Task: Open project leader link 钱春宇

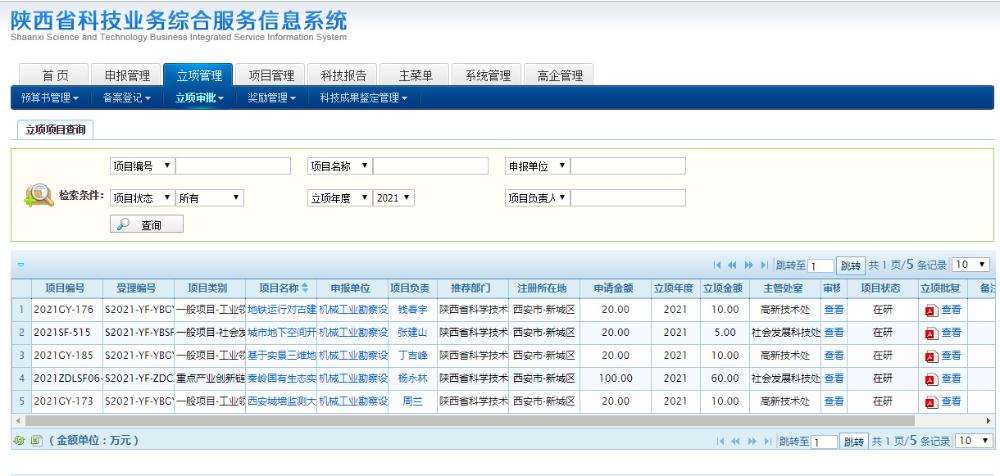Action: click(412, 310)
